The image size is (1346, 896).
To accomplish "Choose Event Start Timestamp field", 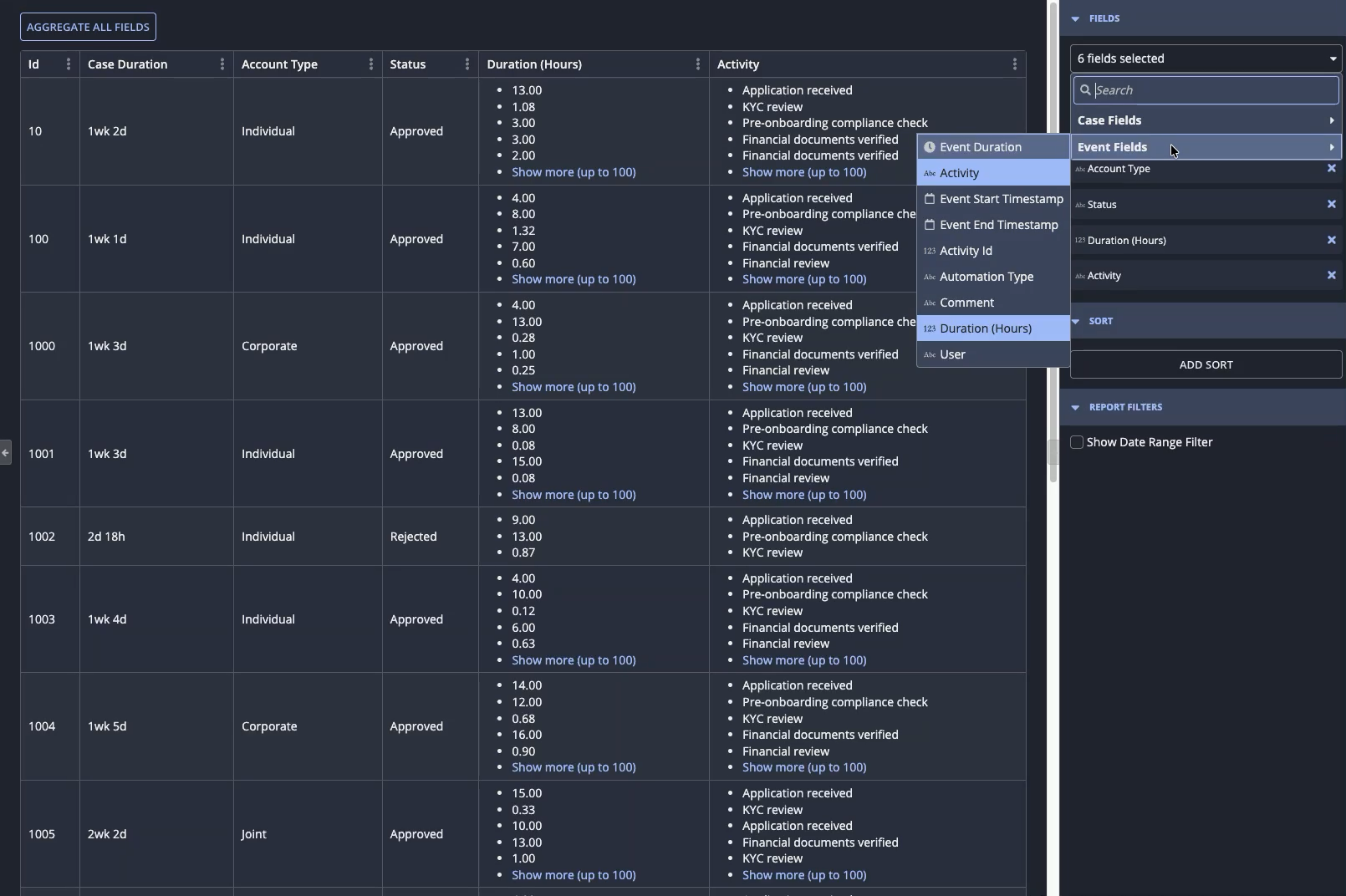I will (993, 199).
